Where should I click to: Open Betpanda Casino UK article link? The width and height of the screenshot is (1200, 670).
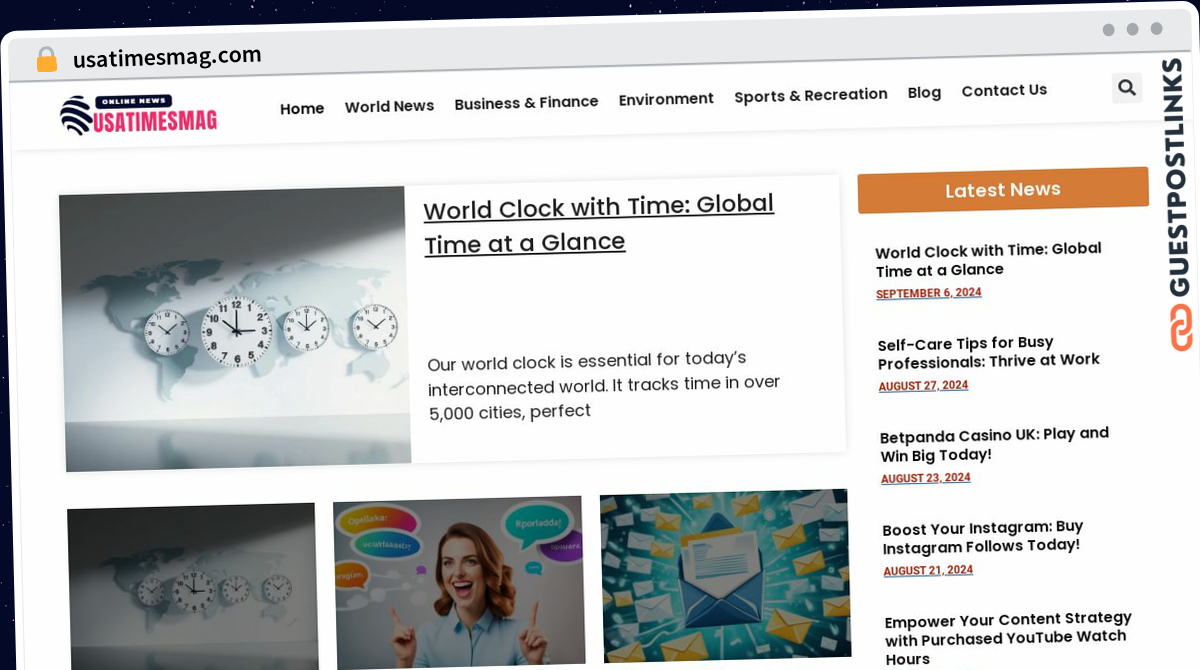(x=994, y=445)
